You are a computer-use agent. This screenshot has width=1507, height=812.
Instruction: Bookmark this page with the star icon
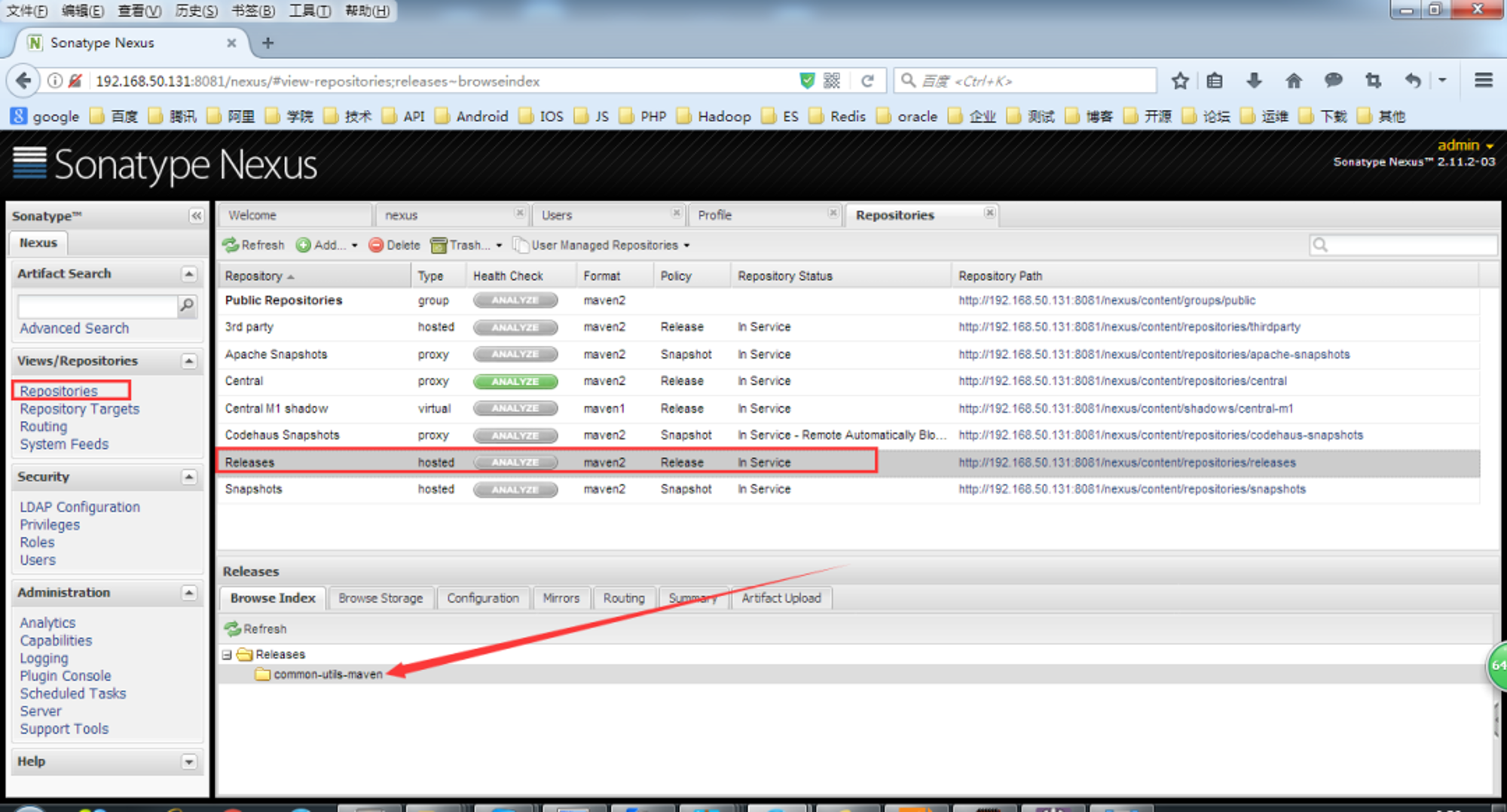click(x=1180, y=81)
